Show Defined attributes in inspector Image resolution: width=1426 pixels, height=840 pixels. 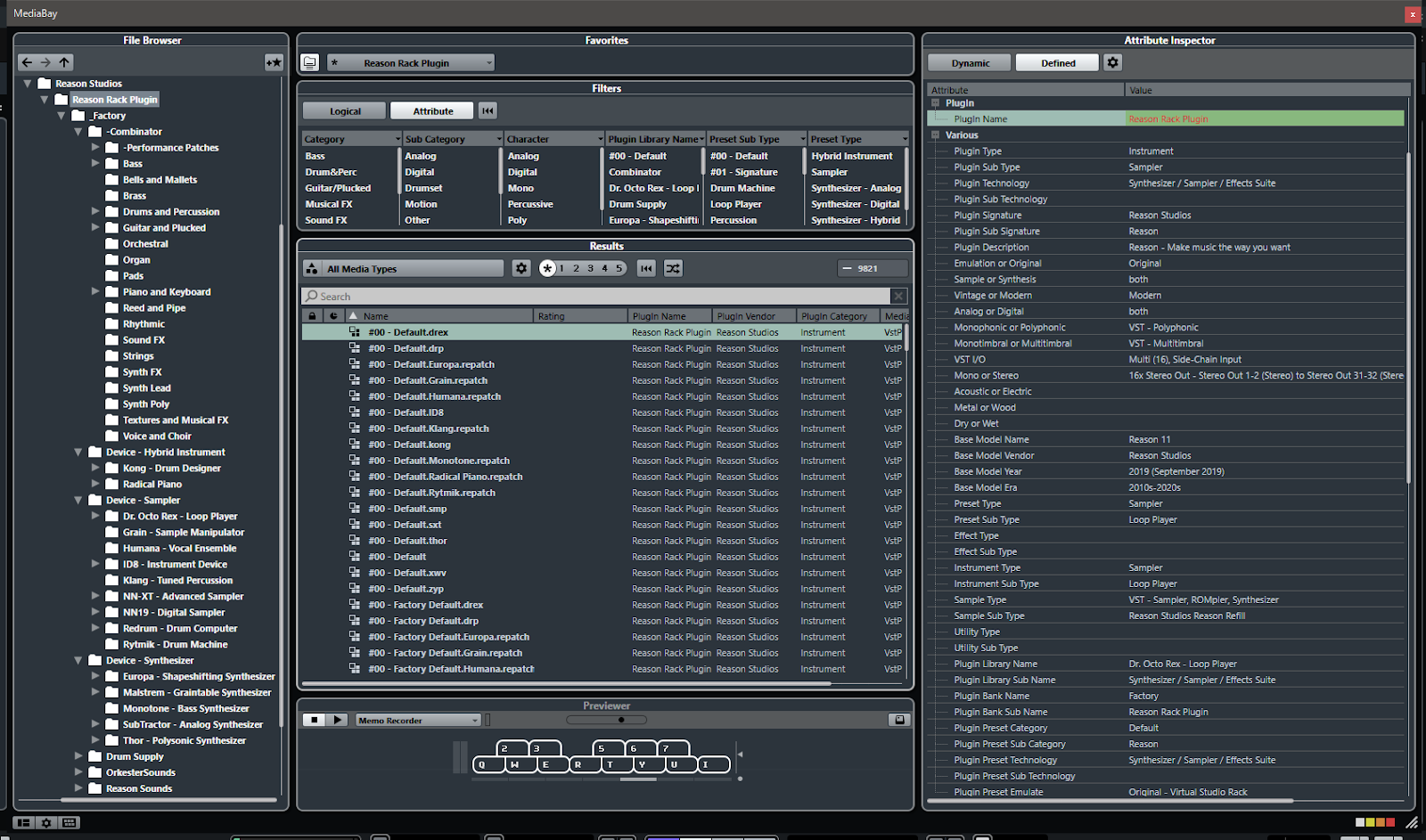(1058, 62)
